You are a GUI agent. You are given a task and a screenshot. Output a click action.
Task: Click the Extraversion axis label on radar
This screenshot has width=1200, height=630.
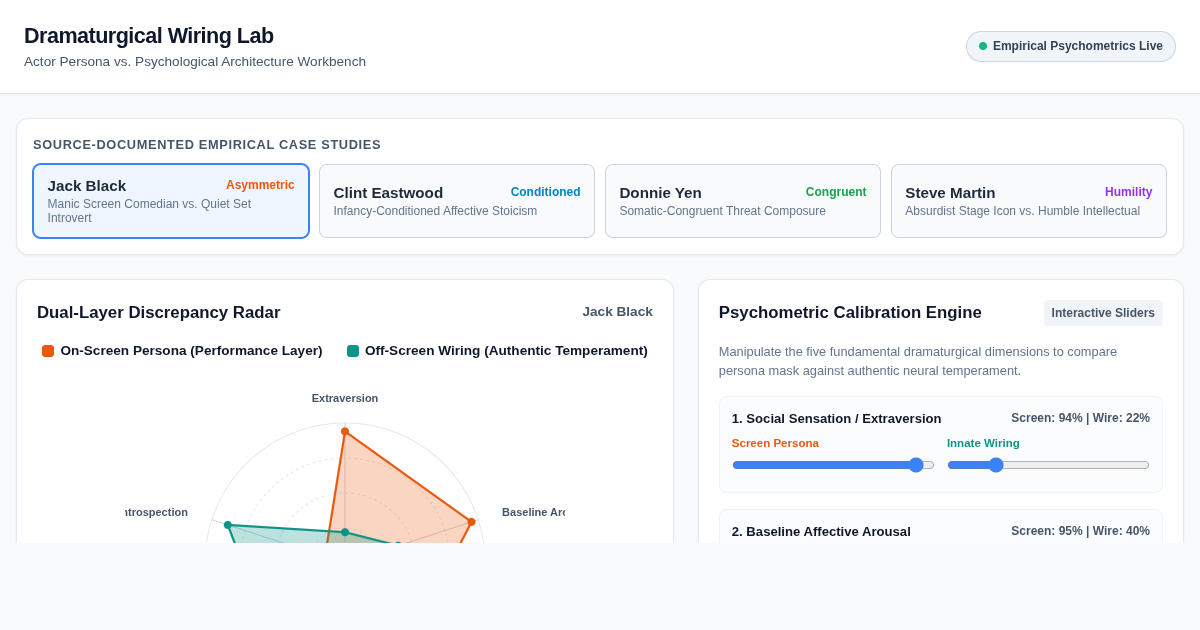[345, 398]
